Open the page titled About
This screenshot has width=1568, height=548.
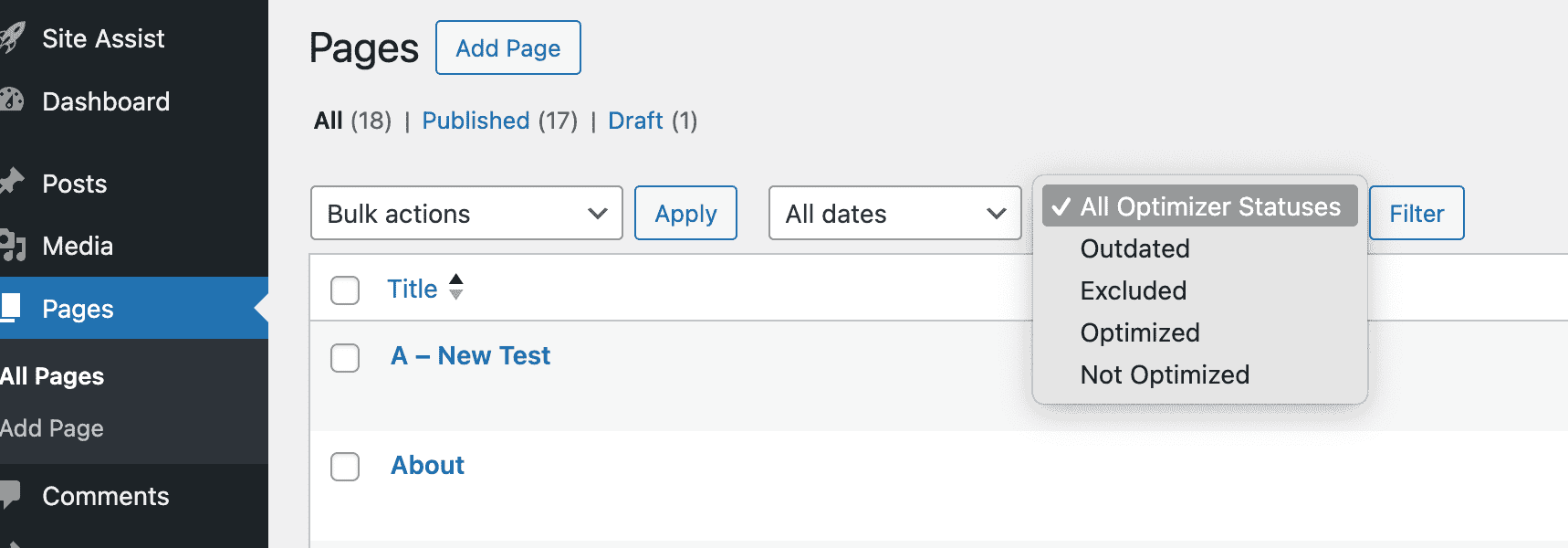click(x=427, y=465)
